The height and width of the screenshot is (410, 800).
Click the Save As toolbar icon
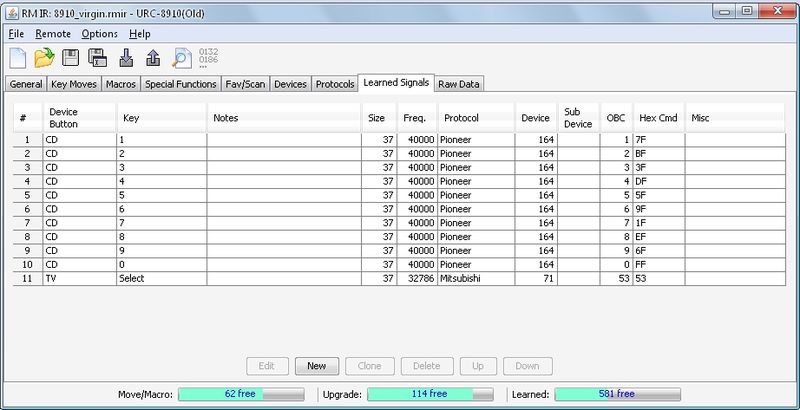98,58
